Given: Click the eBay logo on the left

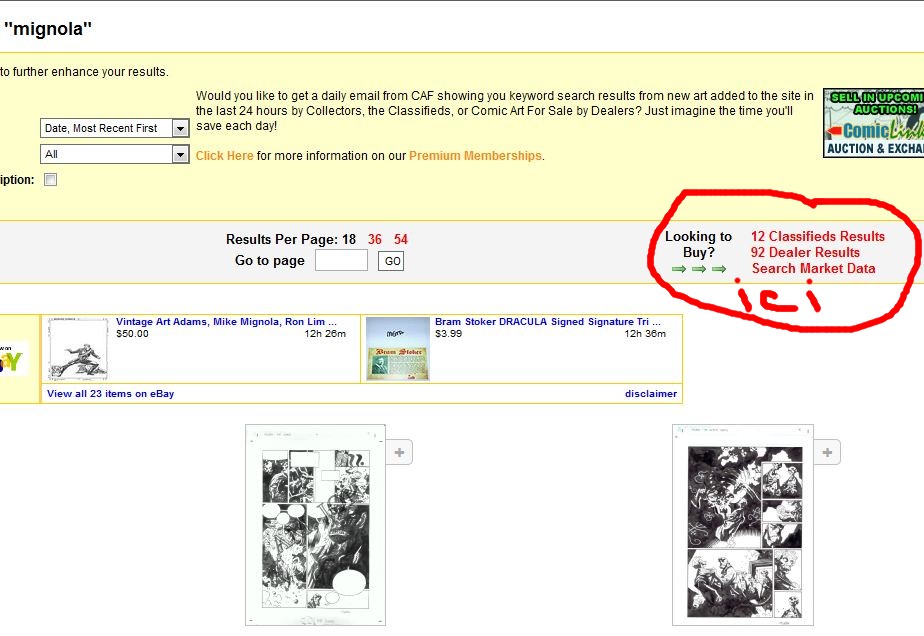Looking at the screenshot, I should 14,359.
